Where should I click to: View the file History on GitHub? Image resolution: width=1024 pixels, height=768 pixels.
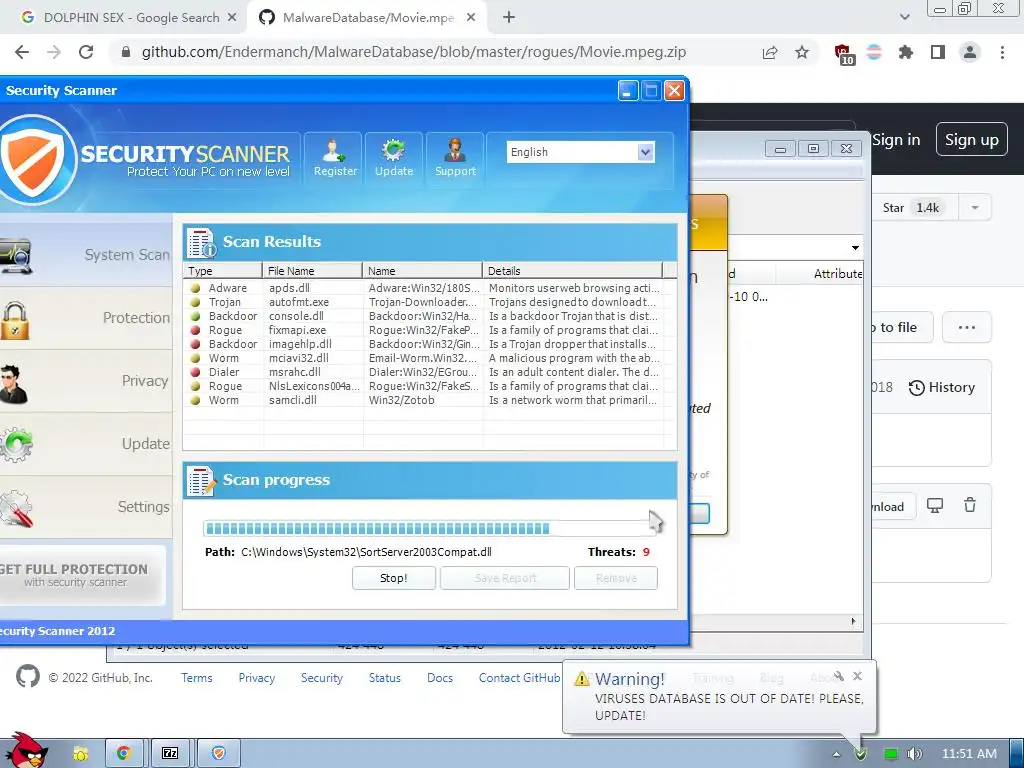coord(942,387)
